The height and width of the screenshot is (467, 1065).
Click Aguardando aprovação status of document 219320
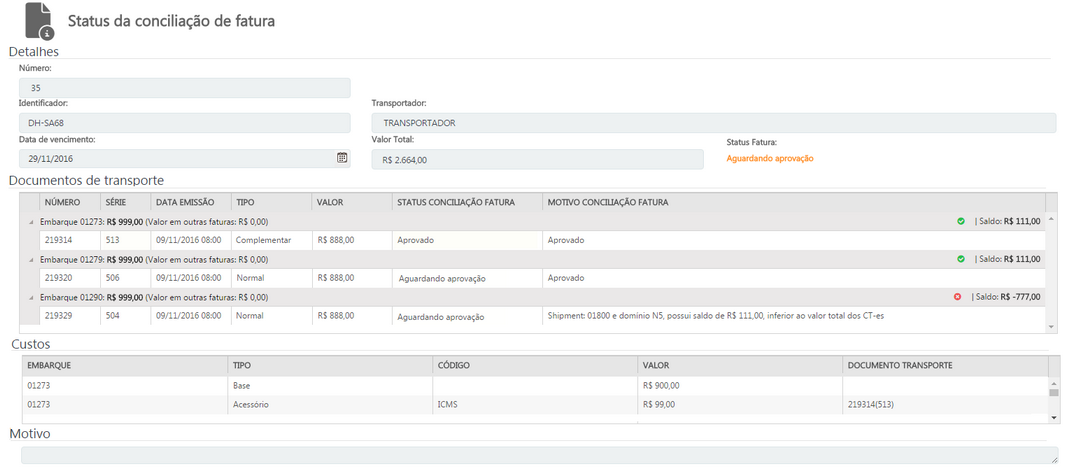(x=442, y=279)
